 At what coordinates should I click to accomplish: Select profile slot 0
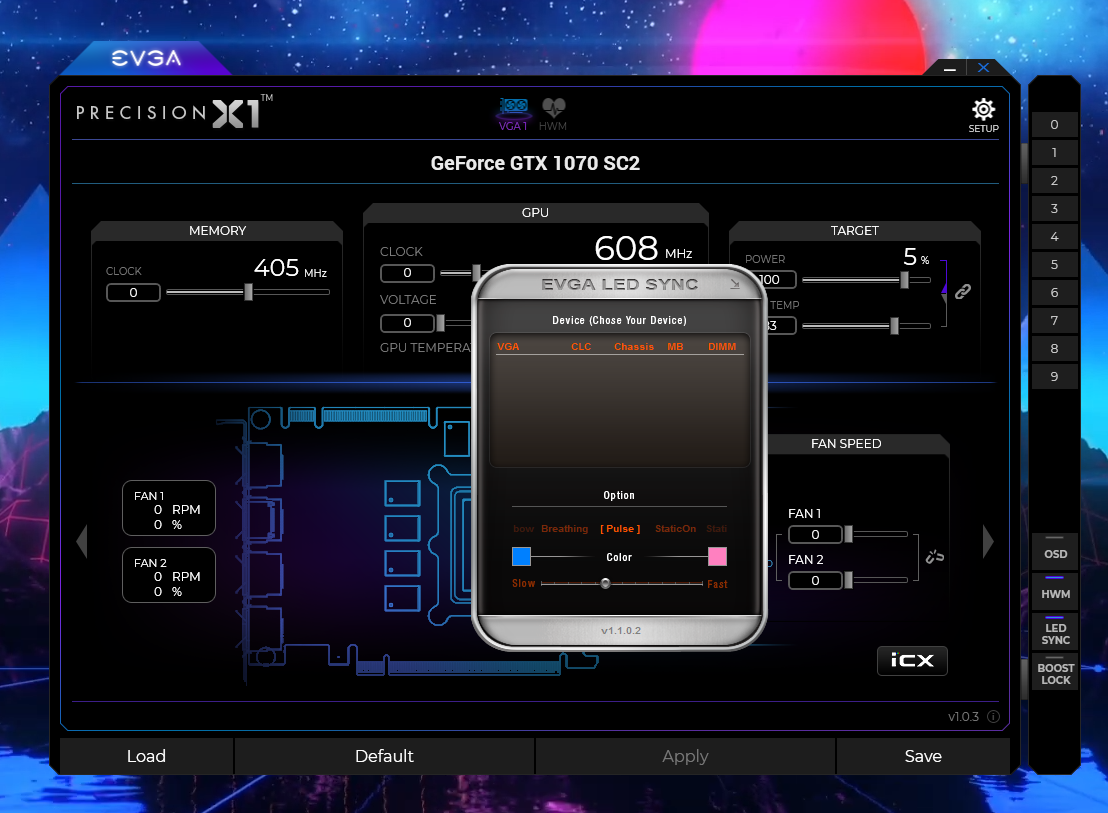click(x=1054, y=124)
